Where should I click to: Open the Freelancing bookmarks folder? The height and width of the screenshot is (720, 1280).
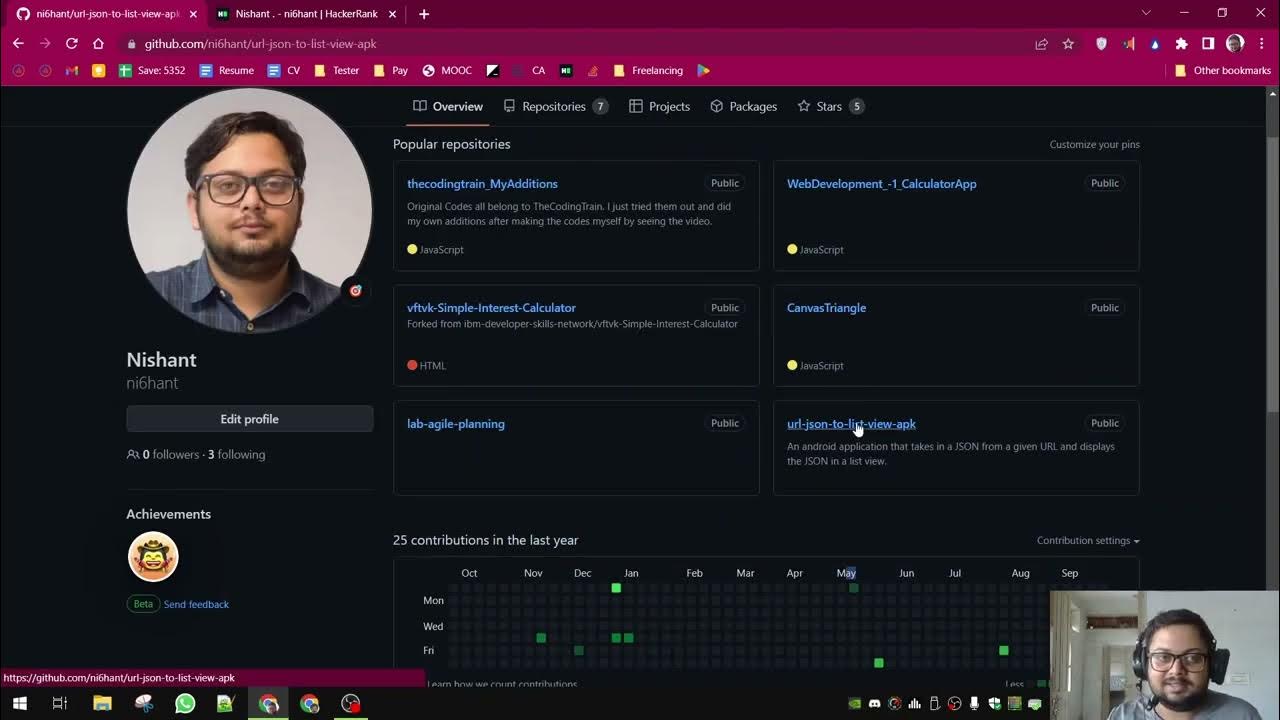[649, 71]
